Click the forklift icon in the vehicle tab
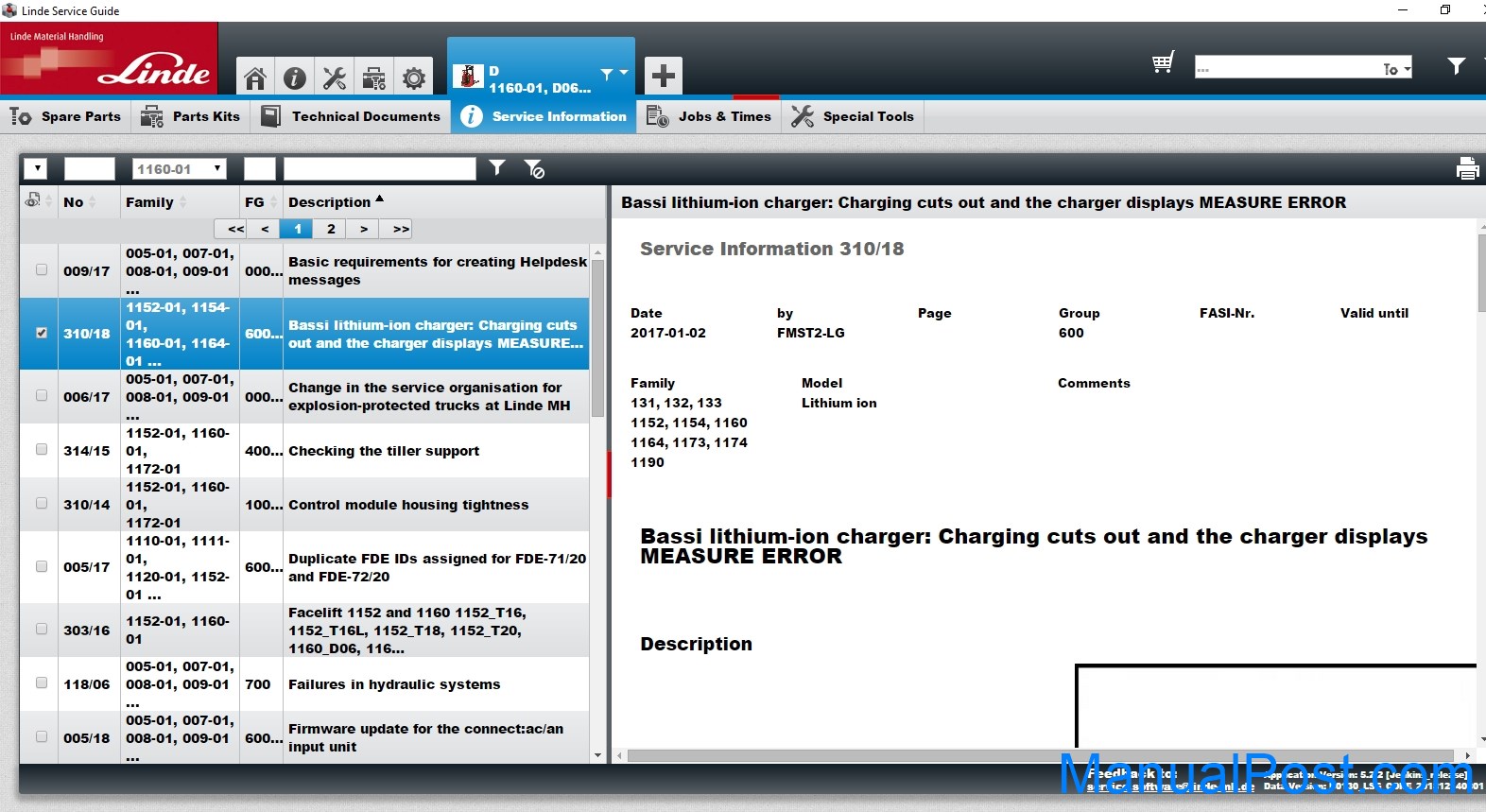Viewport: 1486px width, 812px height. (x=468, y=76)
